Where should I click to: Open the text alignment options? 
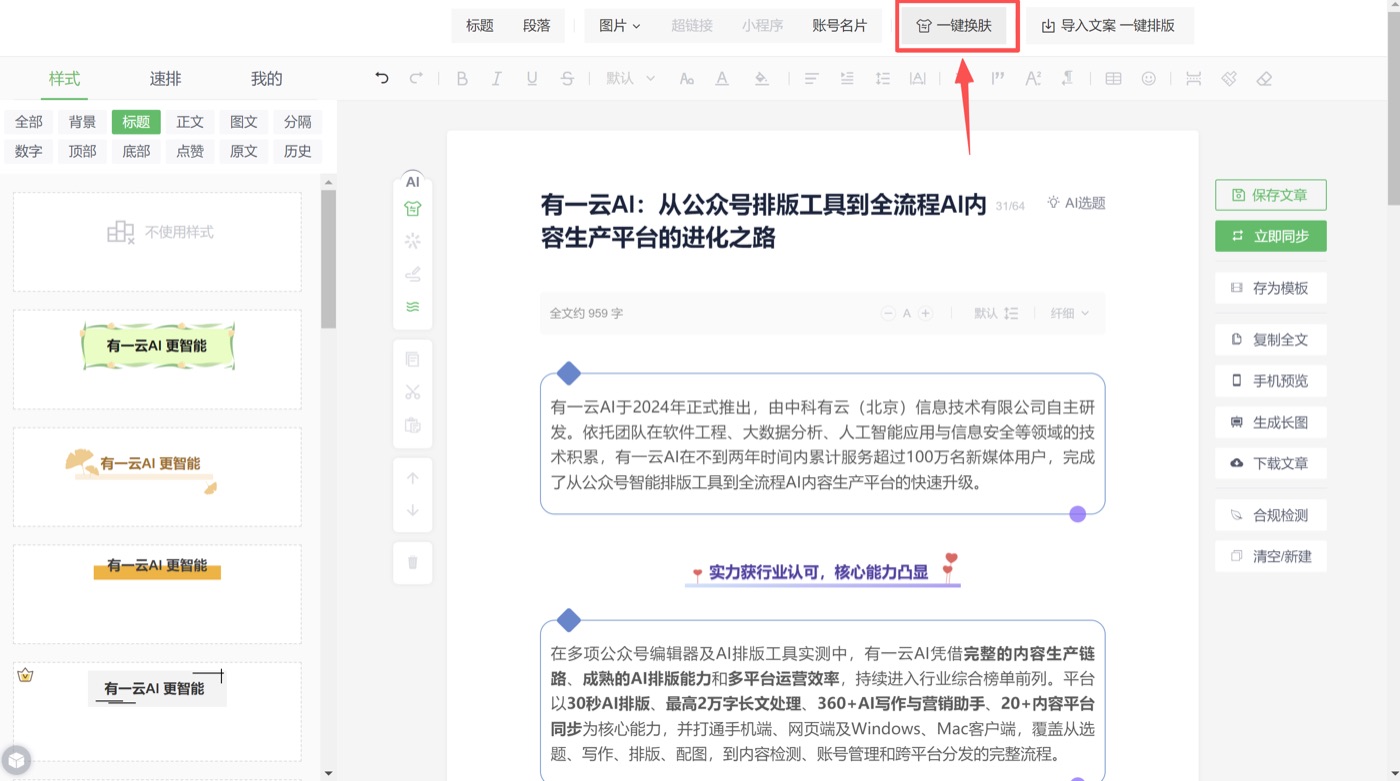tap(812, 78)
